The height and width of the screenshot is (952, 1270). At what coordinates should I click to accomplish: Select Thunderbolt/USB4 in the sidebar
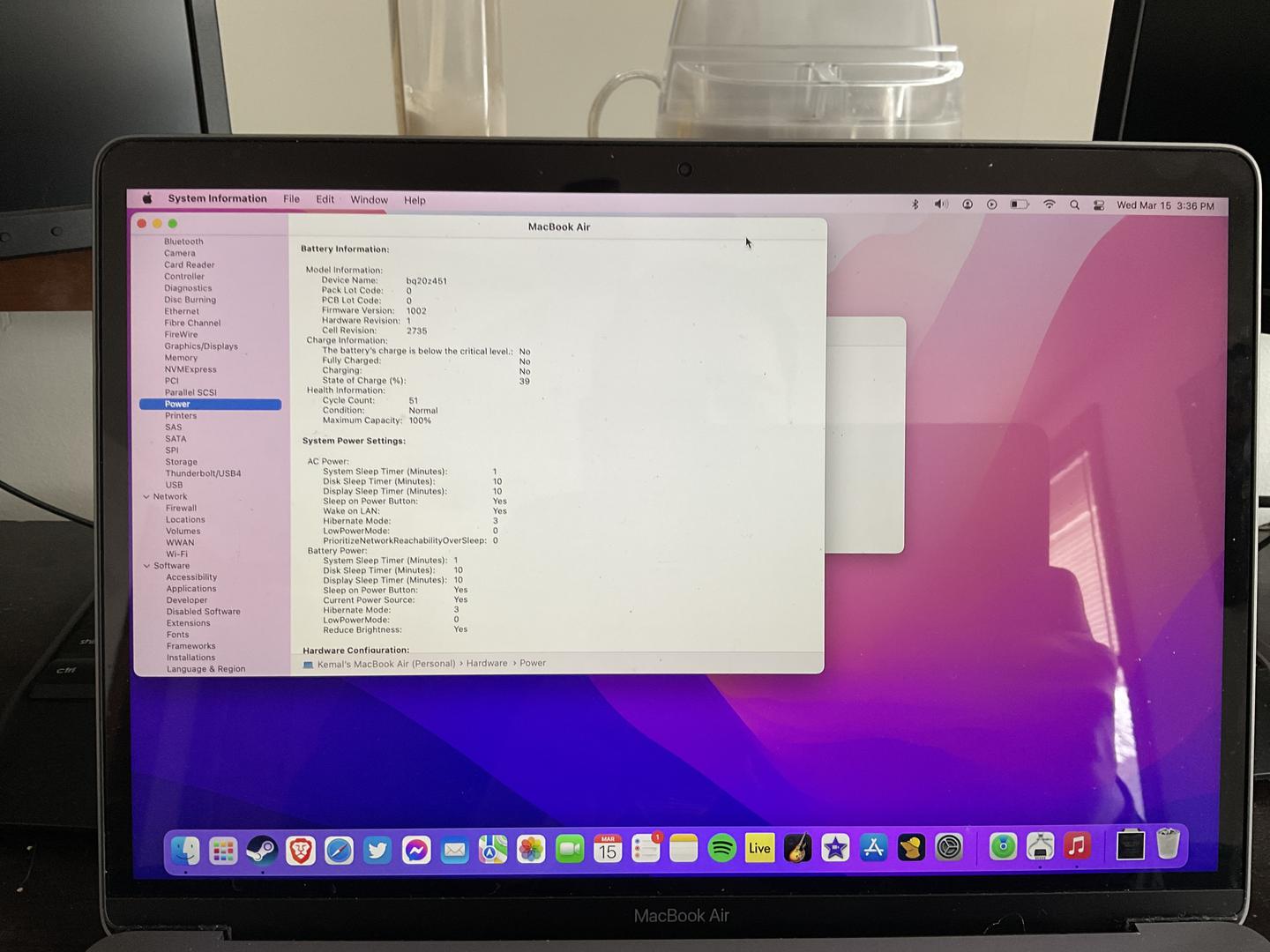pos(203,473)
